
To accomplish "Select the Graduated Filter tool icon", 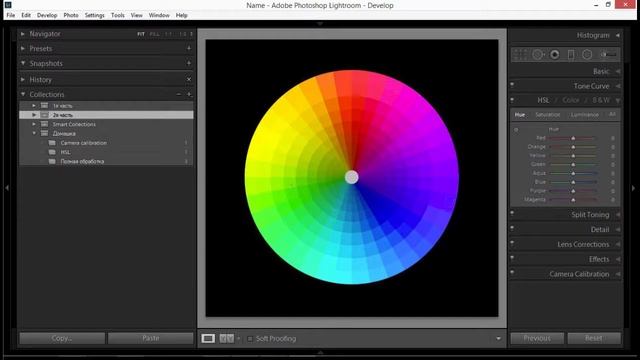I will coord(571,54).
